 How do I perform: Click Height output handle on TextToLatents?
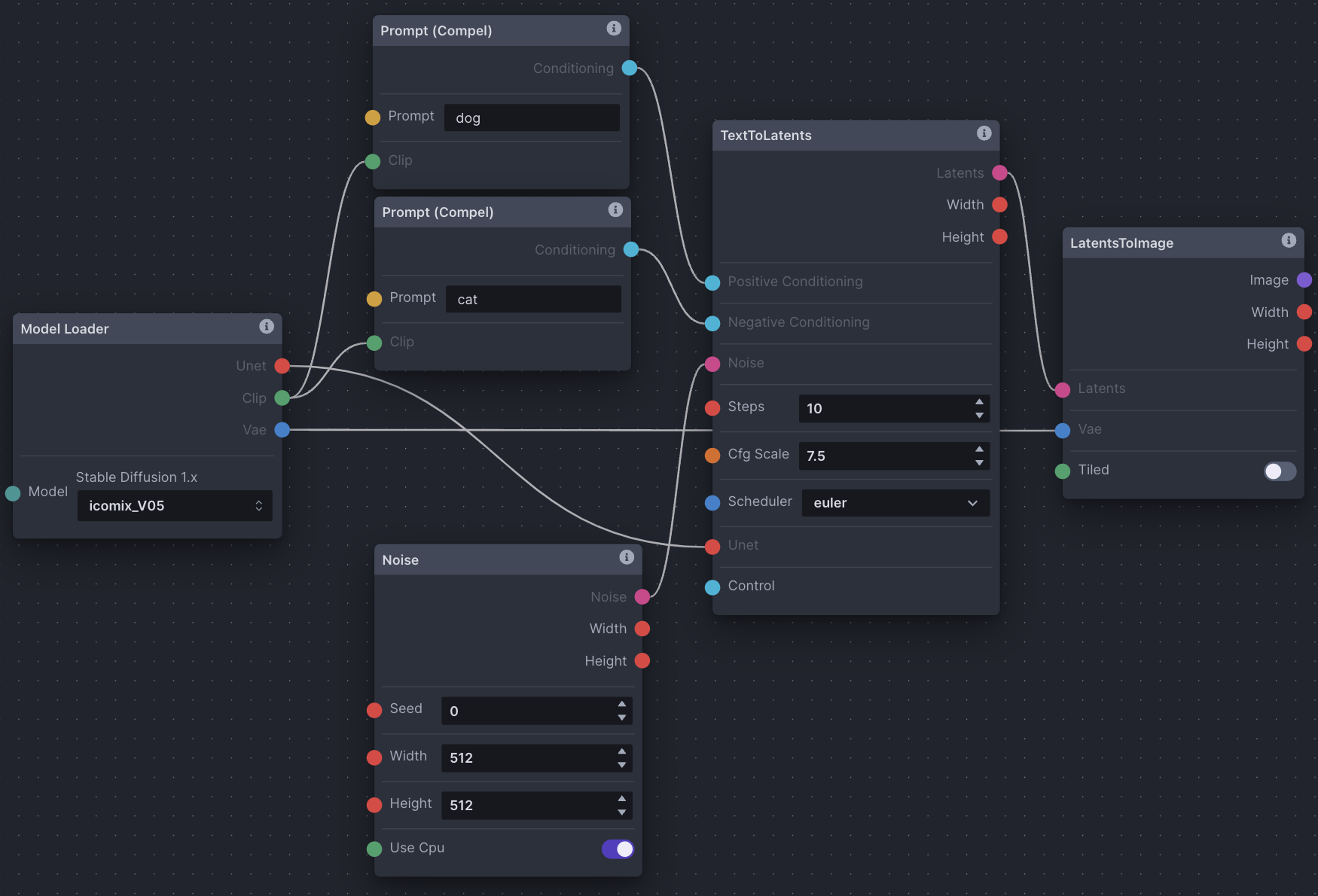[1000, 236]
